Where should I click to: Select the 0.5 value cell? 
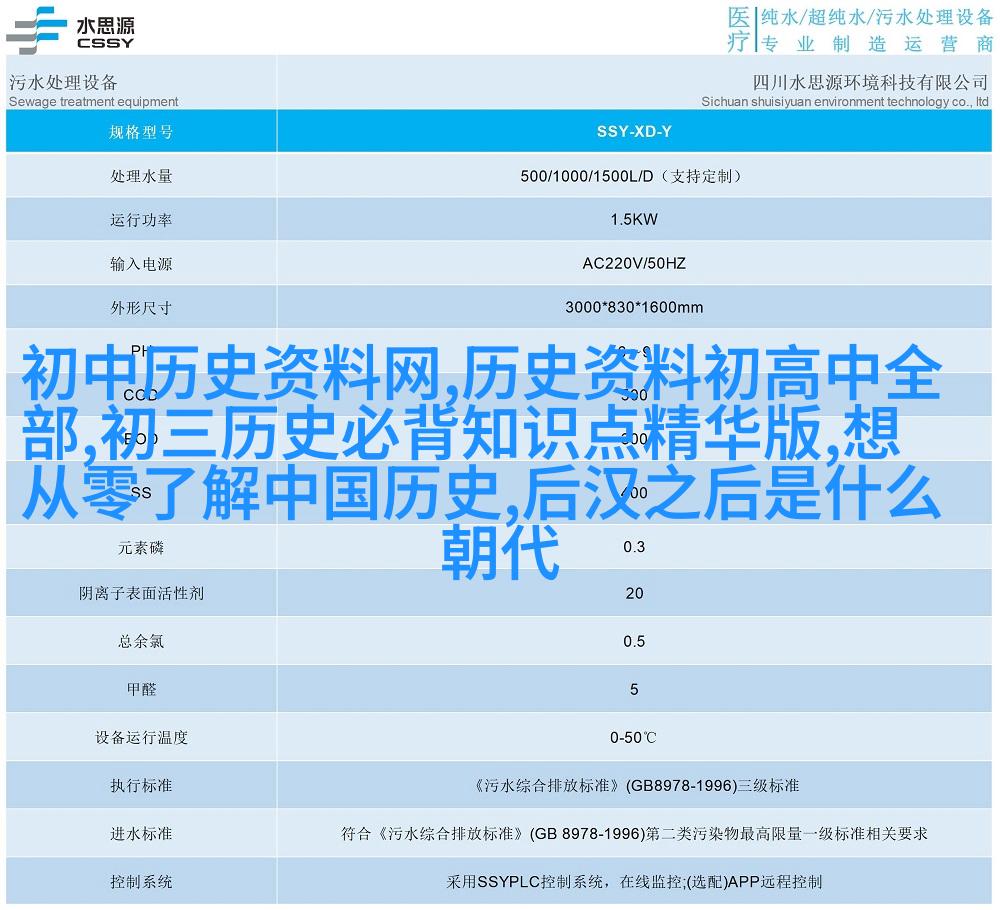click(x=635, y=641)
